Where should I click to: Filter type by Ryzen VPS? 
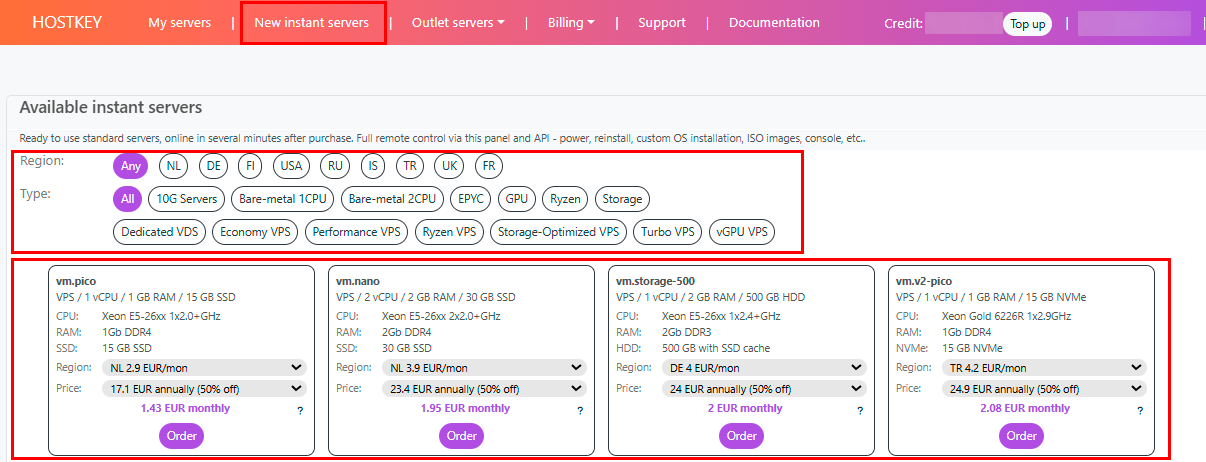(449, 232)
